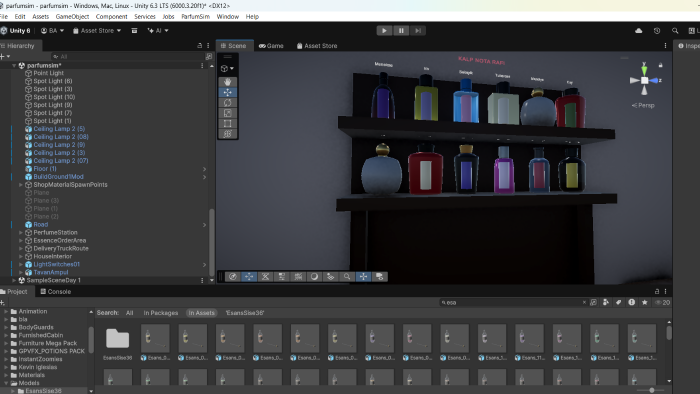Select the Rotate tool

[x=228, y=103]
